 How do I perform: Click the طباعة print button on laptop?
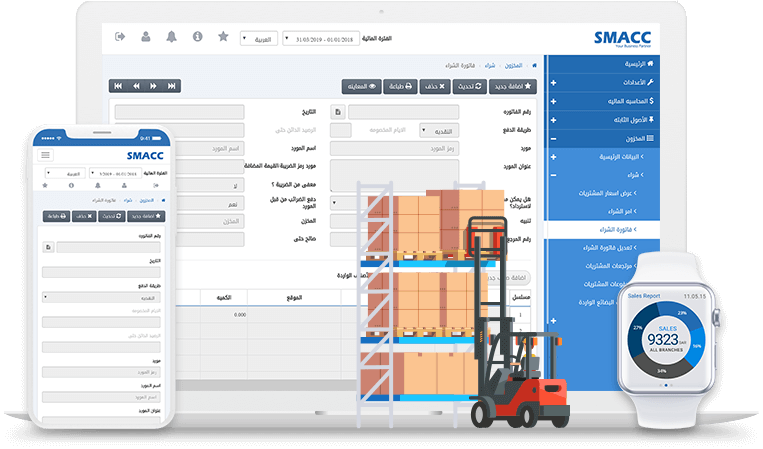(x=398, y=87)
